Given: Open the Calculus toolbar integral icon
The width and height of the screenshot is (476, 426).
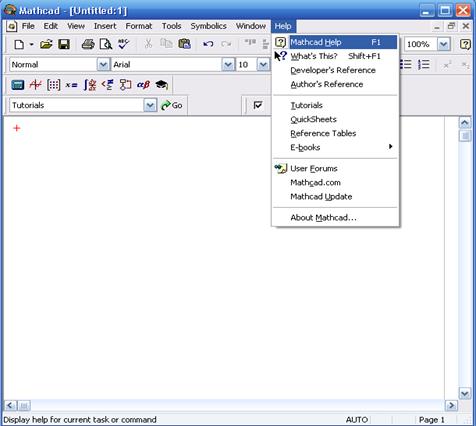Looking at the screenshot, I should tap(90, 85).
